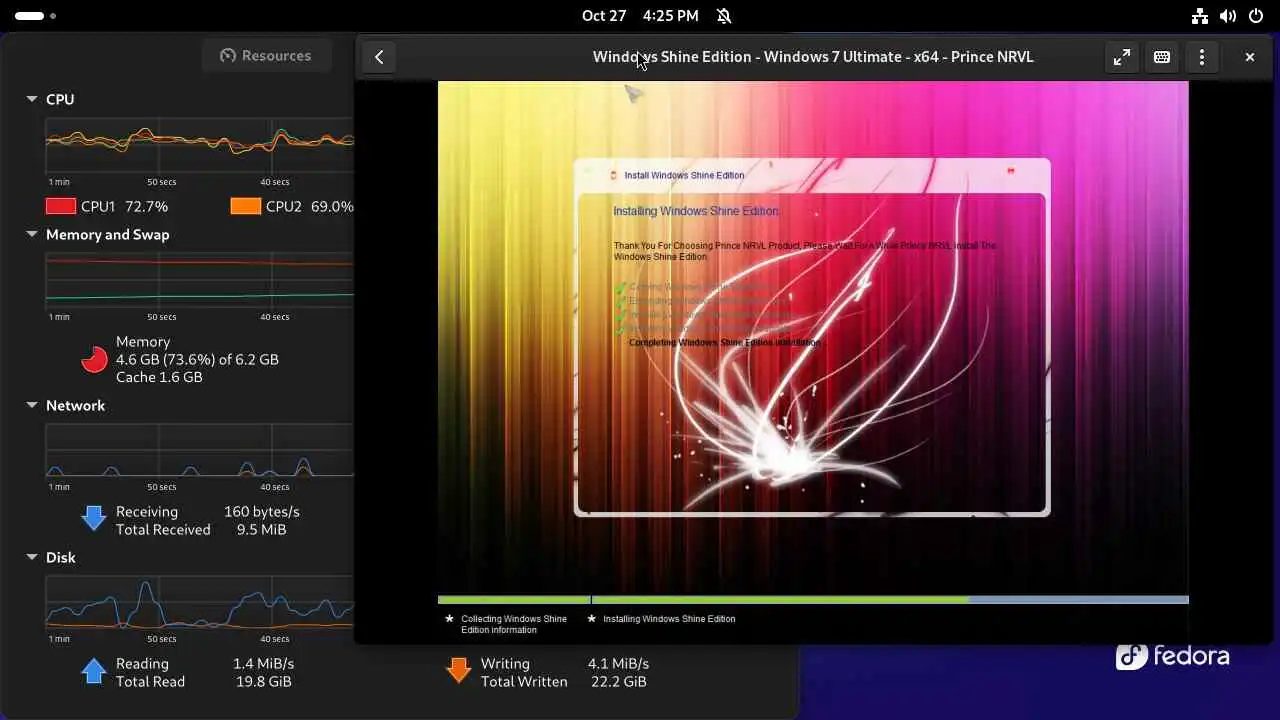Click the Install Windows Shine Edition title icon
Image resolution: width=1280 pixels, height=720 pixels.
[614, 175]
